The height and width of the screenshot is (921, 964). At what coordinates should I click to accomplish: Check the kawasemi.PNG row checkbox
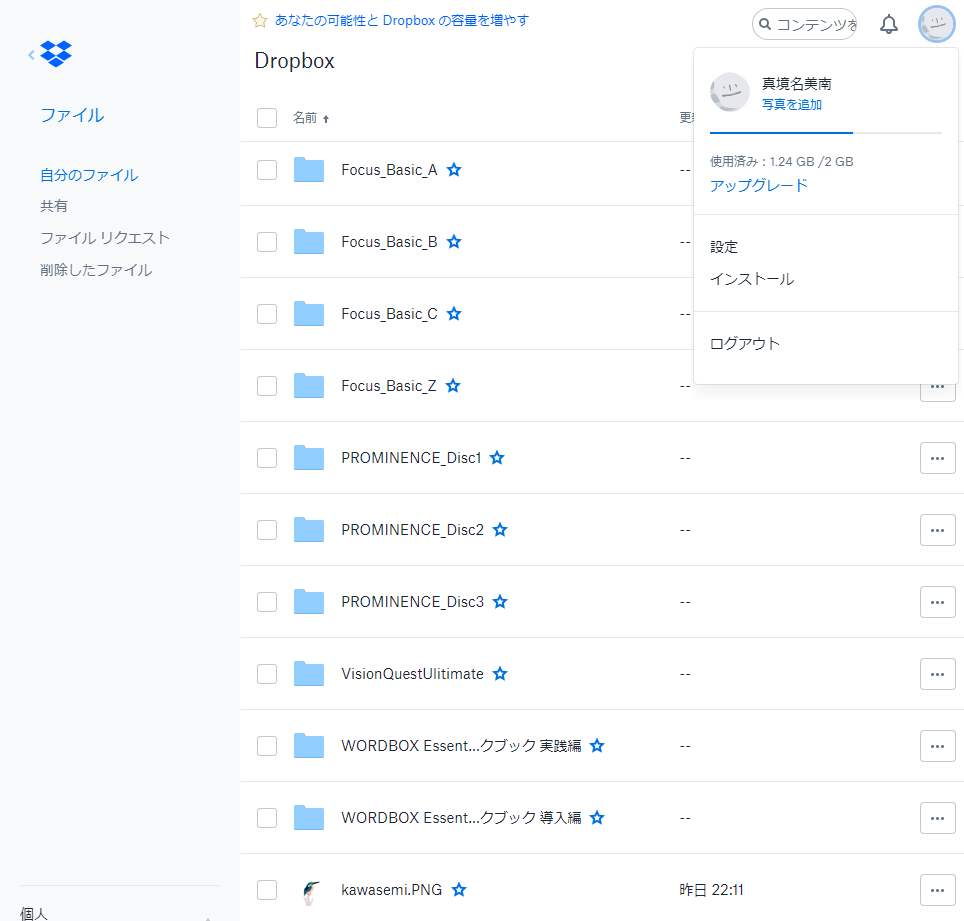267,890
